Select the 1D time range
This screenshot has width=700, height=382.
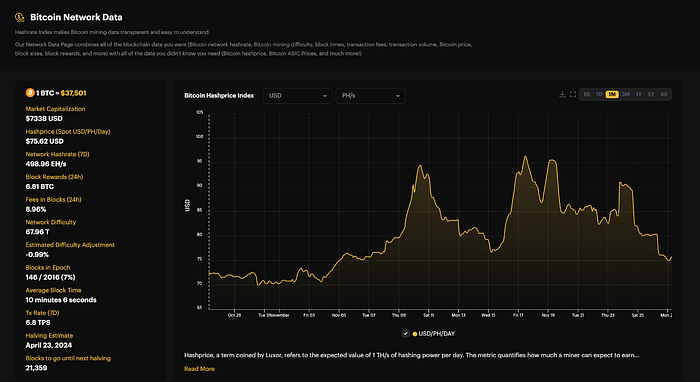point(587,94)
